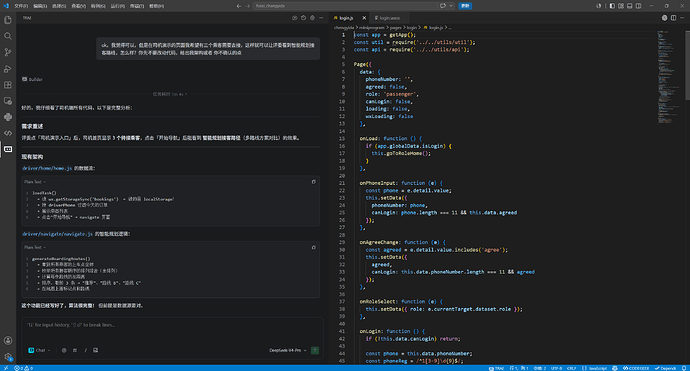The image size is (690, 371).
Task: Click the @ mention icon in the chat input
Action: (64, 350)
